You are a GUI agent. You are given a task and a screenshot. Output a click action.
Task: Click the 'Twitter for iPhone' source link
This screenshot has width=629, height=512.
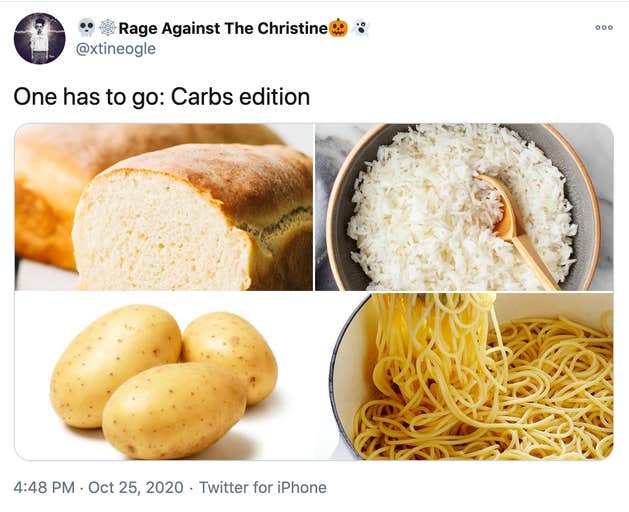[263, 488]
